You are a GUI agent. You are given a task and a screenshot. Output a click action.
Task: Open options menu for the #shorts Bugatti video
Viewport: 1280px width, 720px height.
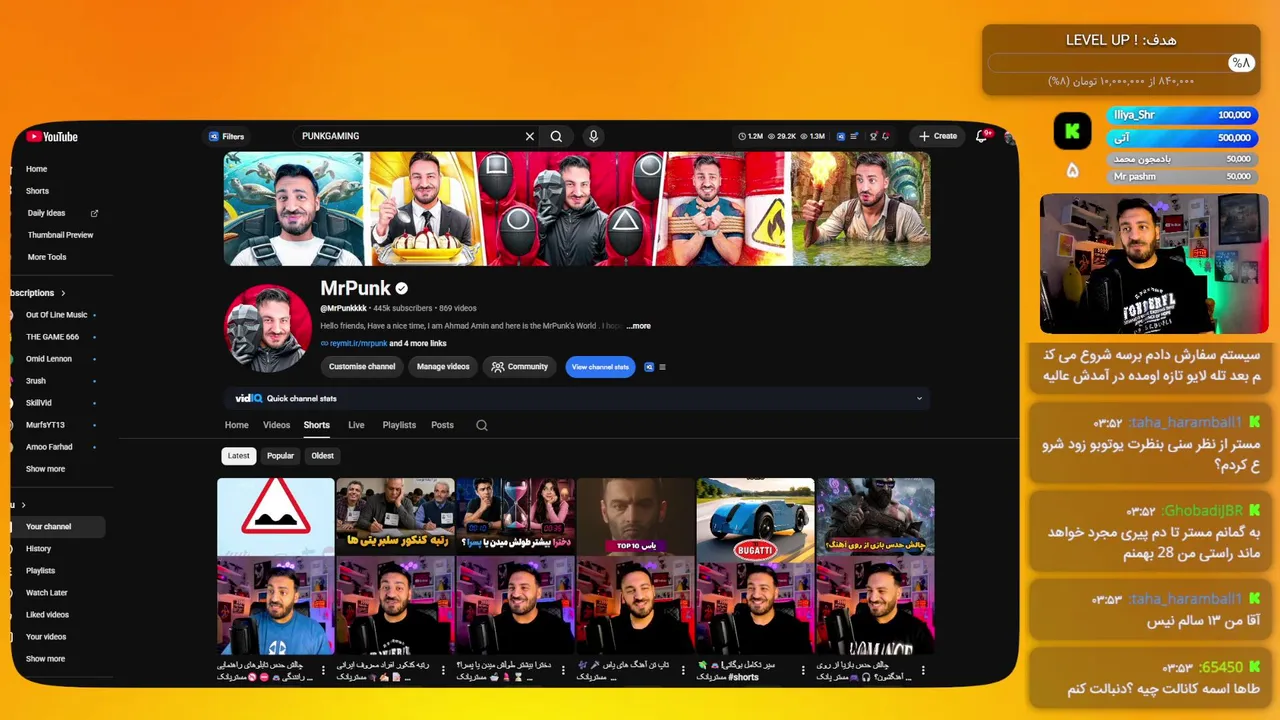click(804, 670)
